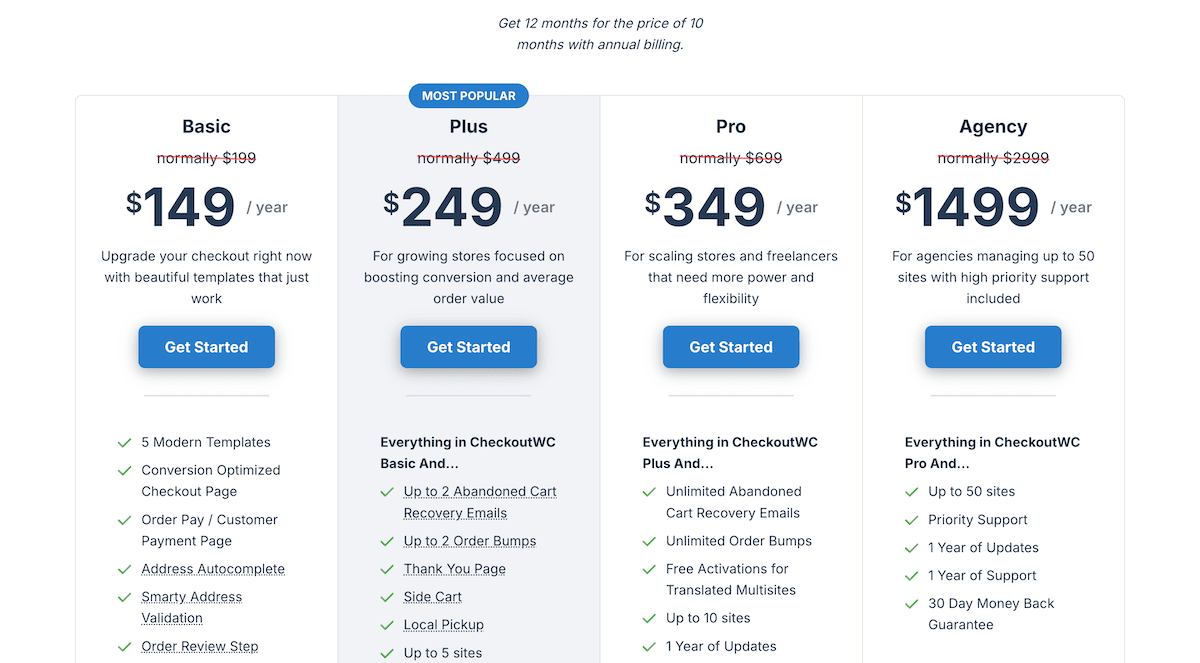Click Get Started under Basic plan
The width and height of the screenshot is (1200, 663).
point(206,347)
